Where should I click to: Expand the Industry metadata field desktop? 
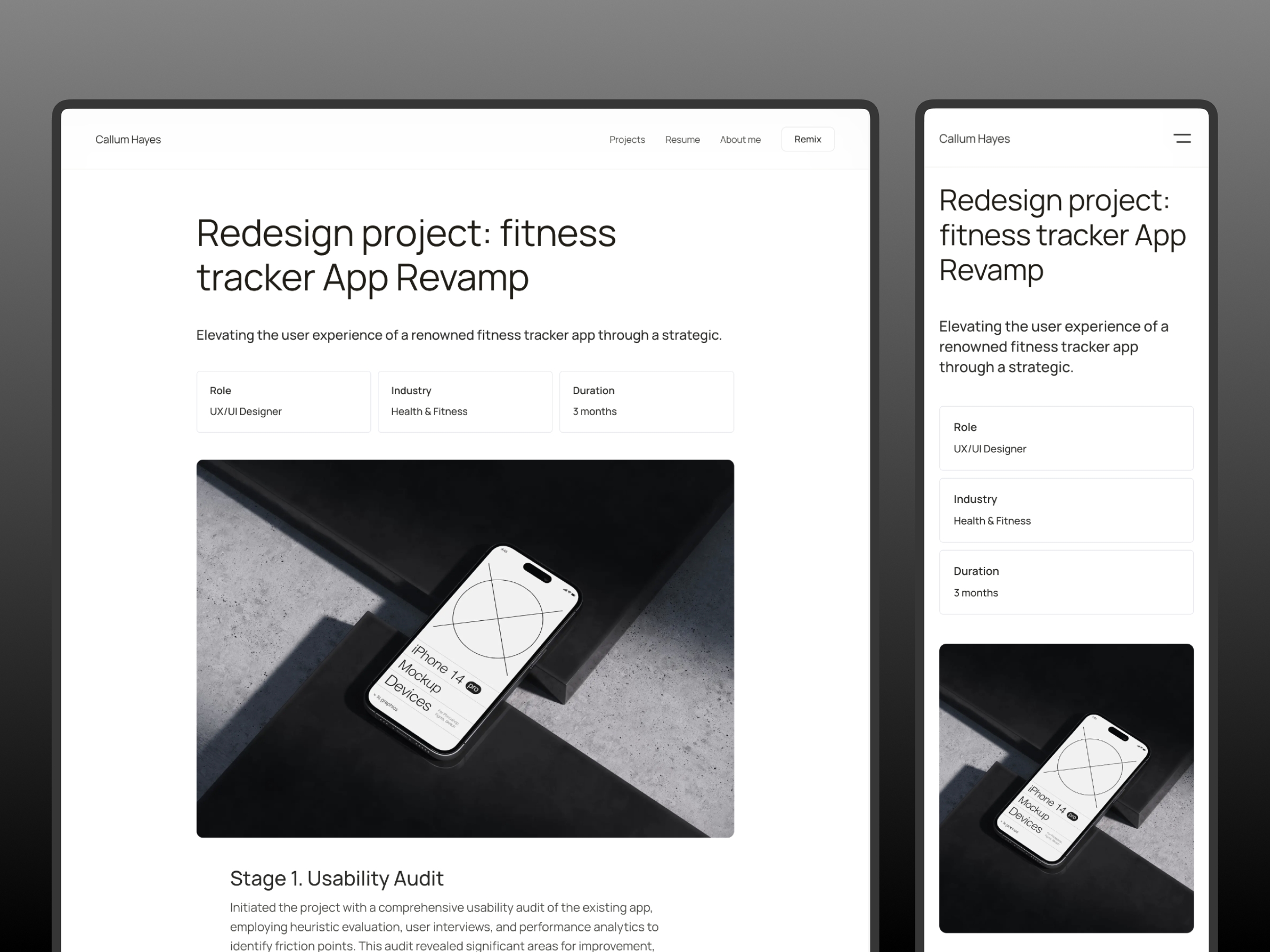tap(465, 400)
